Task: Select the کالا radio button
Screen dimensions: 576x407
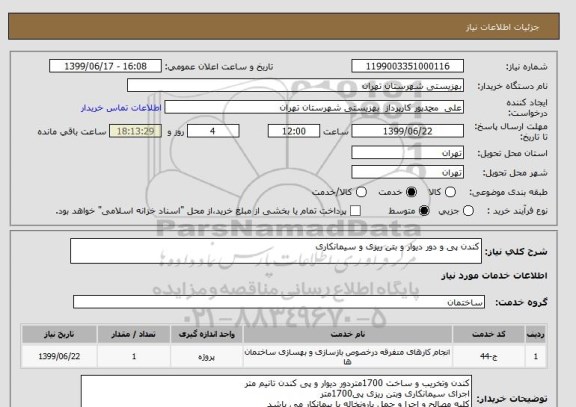Action: tap(450, 192)
